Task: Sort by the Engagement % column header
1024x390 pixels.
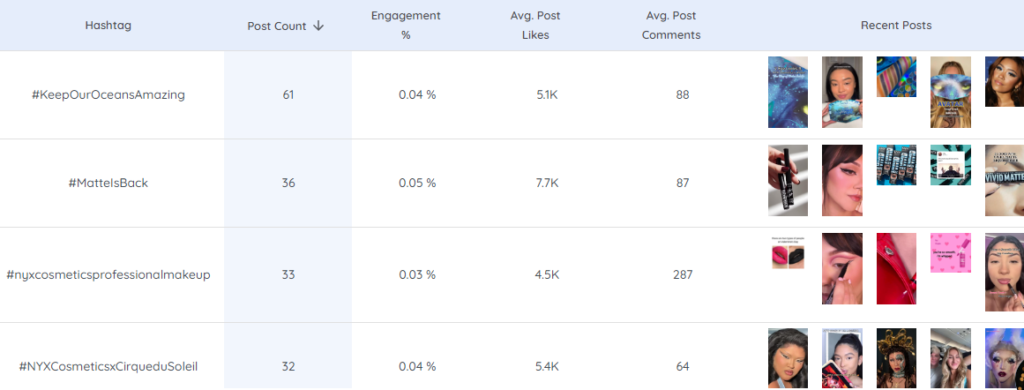Action: (x=406, y=25)
